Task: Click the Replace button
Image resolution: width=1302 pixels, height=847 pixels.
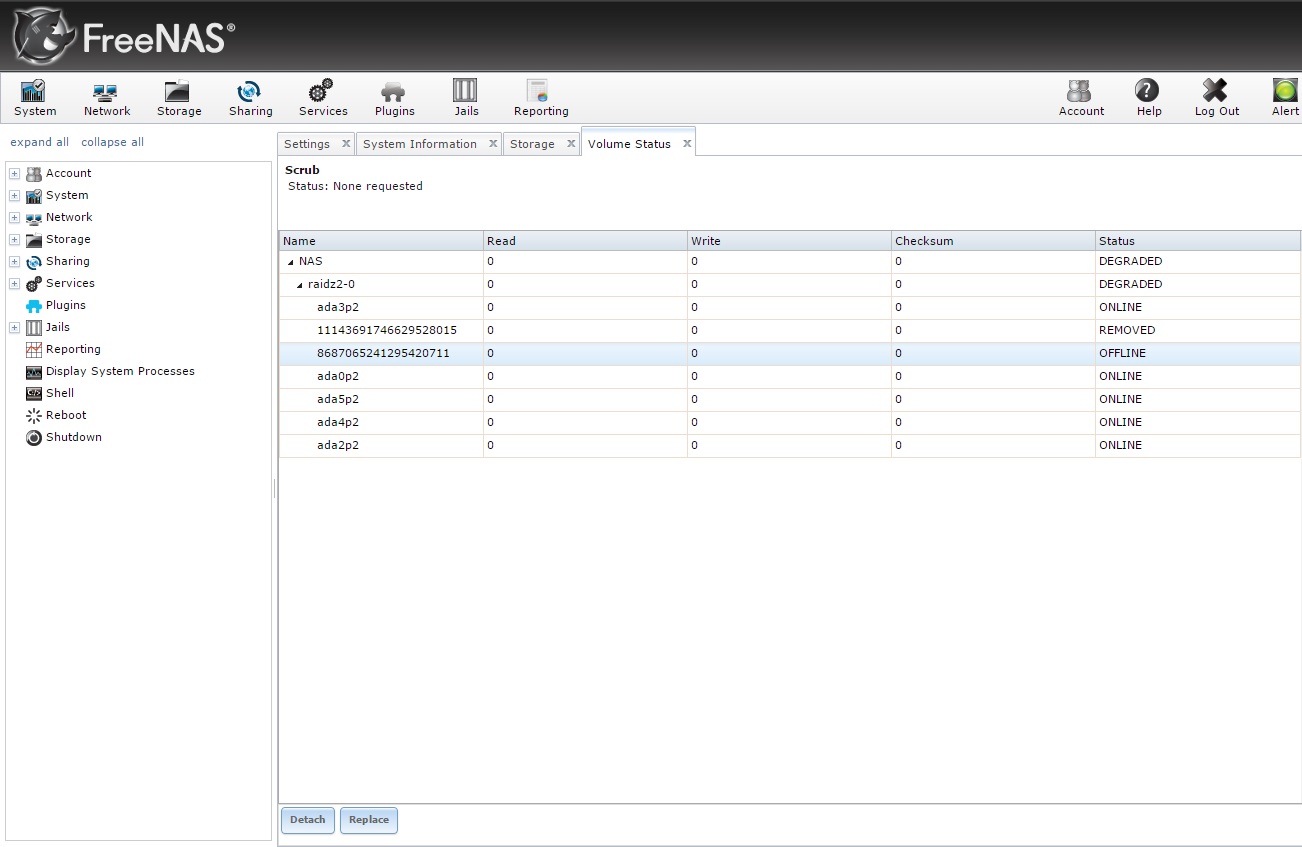Action: pos(369,820)
